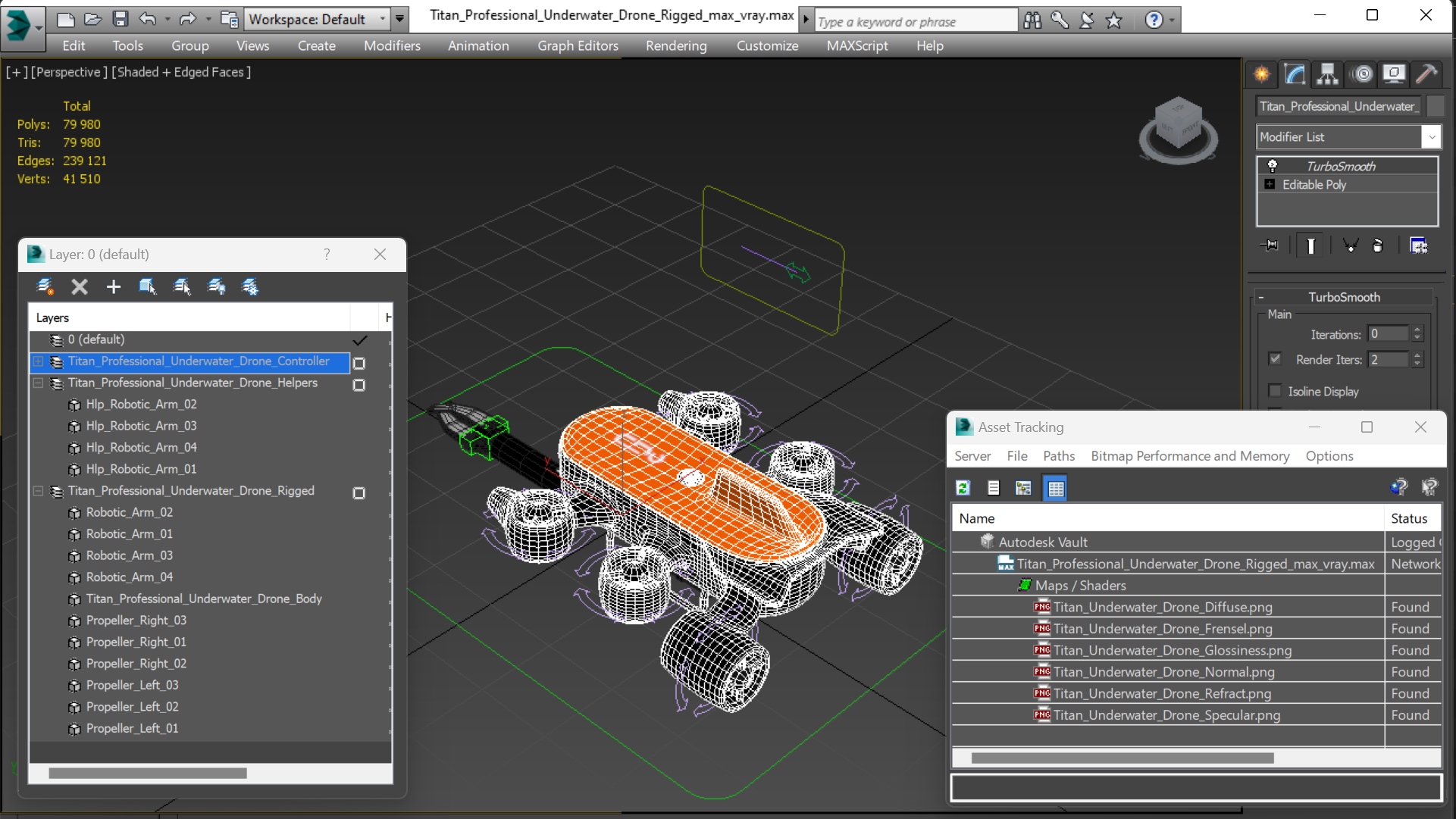Switch Asset Tracking to table view icon
This screenshot has height=819, width=1456.
1055,488
